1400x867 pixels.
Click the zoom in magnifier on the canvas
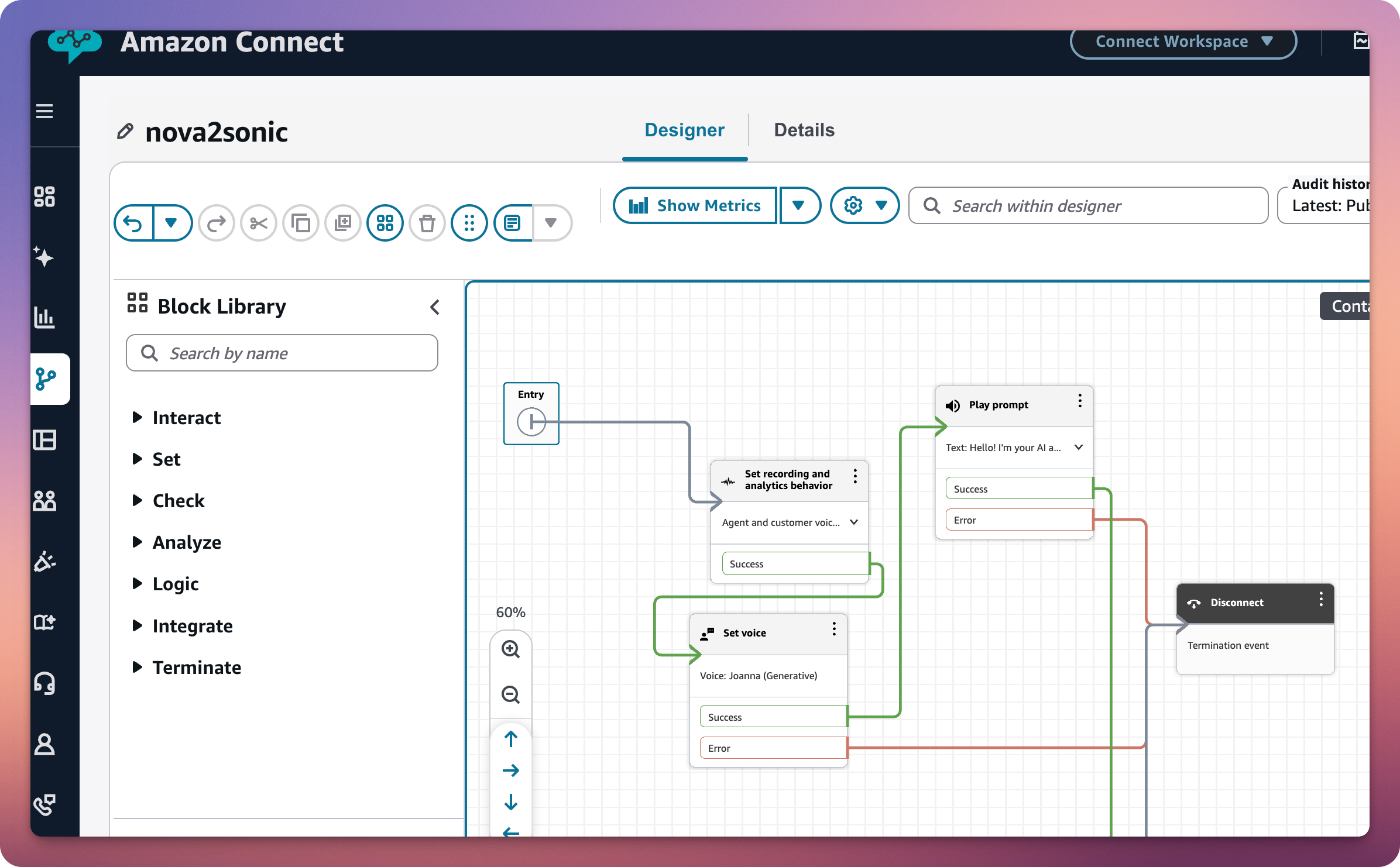coord(510,649)
